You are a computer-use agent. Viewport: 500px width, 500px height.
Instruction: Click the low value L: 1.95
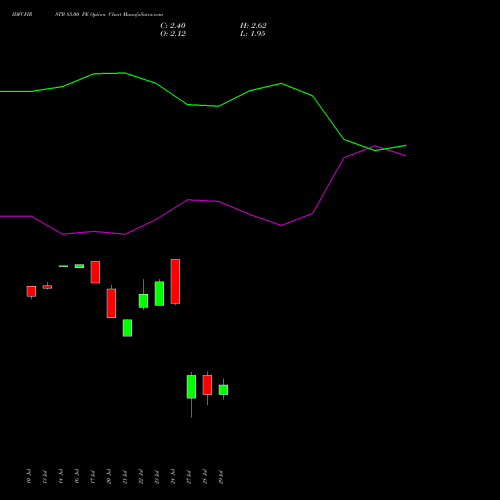coord(252,34)
